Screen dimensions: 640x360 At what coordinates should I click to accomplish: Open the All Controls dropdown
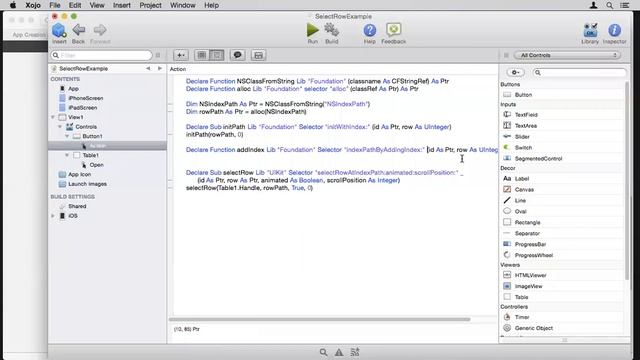tap(567, 55)
